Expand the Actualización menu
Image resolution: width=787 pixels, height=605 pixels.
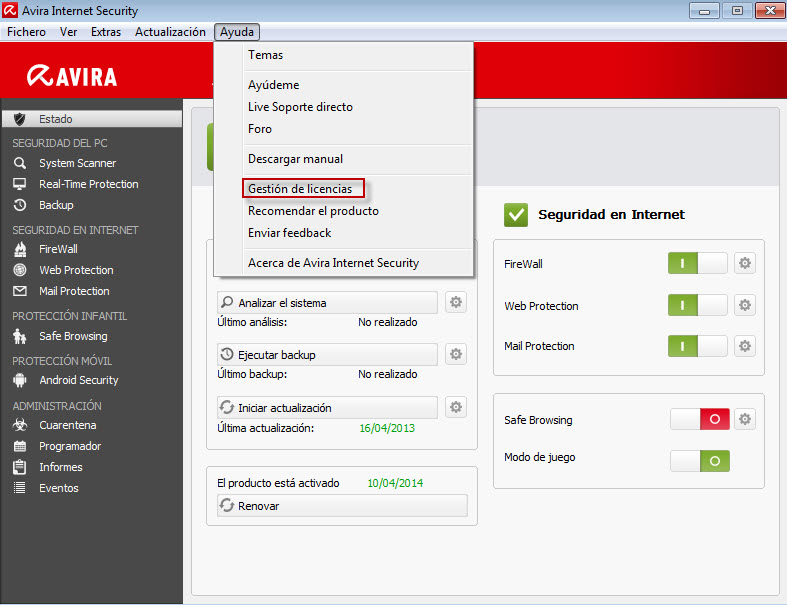click(x=170, y=32)
